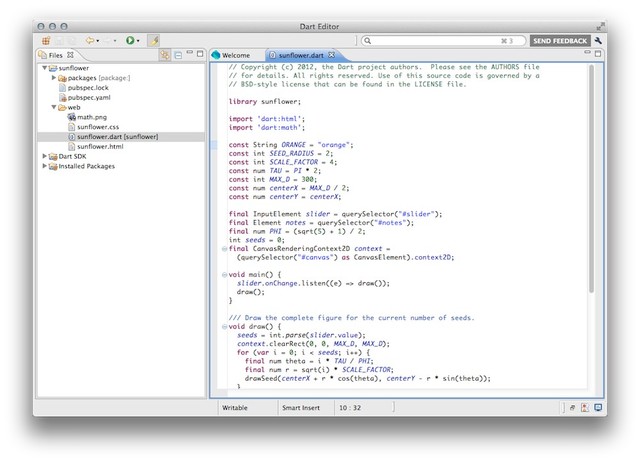This screenshot has height=462, width=640.
Task: Minimize the editor area
Action: point(587,53)
